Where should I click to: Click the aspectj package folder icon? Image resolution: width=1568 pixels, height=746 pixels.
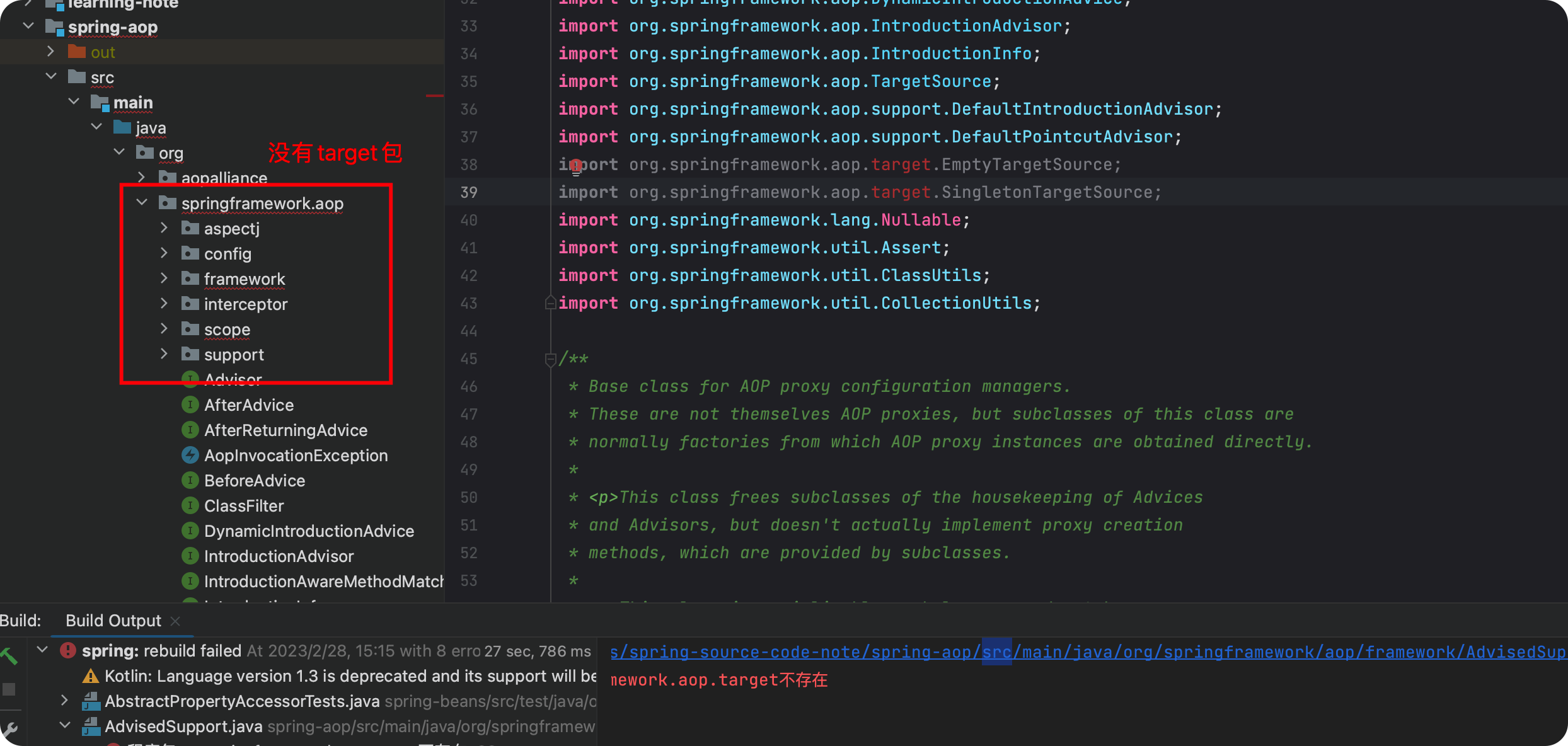[x=190, y=228]
